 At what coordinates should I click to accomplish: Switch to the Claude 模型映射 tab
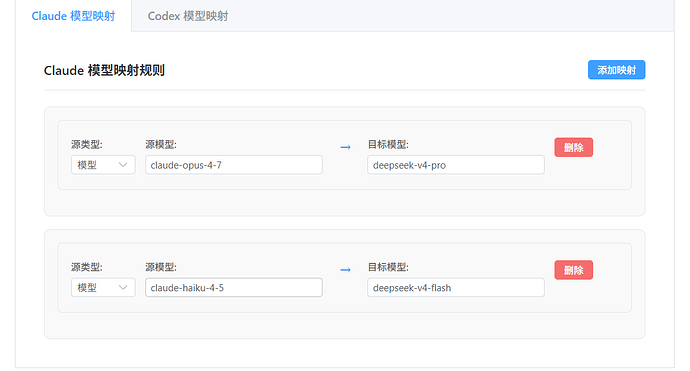[73, 16]
